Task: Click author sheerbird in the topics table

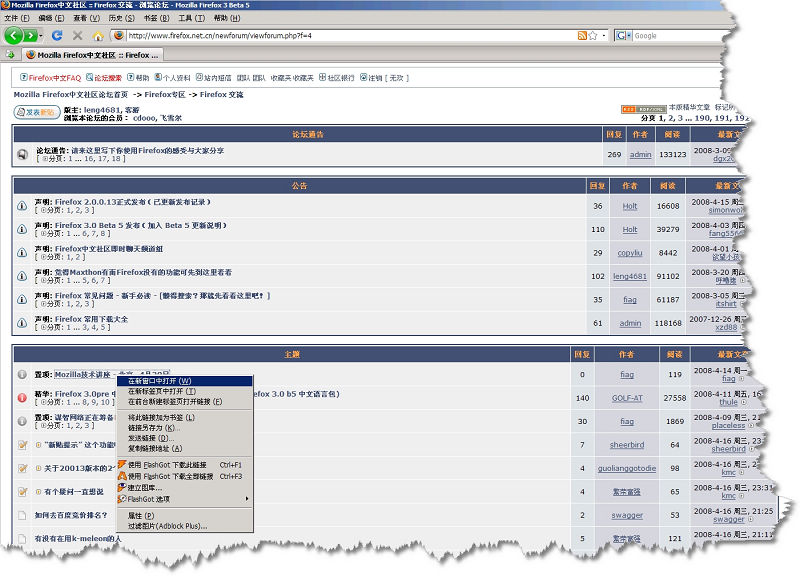Action: click(627, 445)
